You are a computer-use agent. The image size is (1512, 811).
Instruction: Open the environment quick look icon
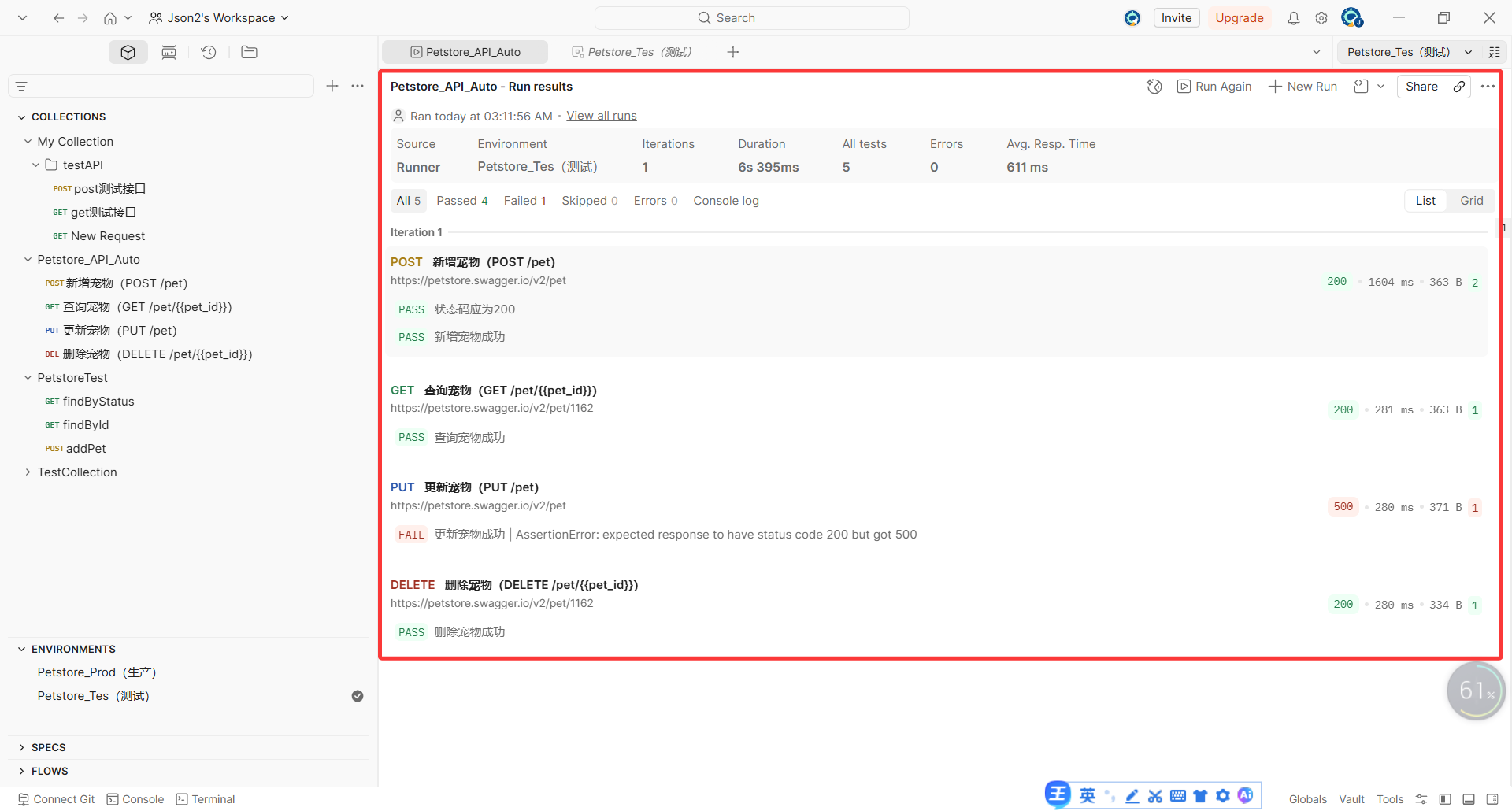tap(1494, 52)
